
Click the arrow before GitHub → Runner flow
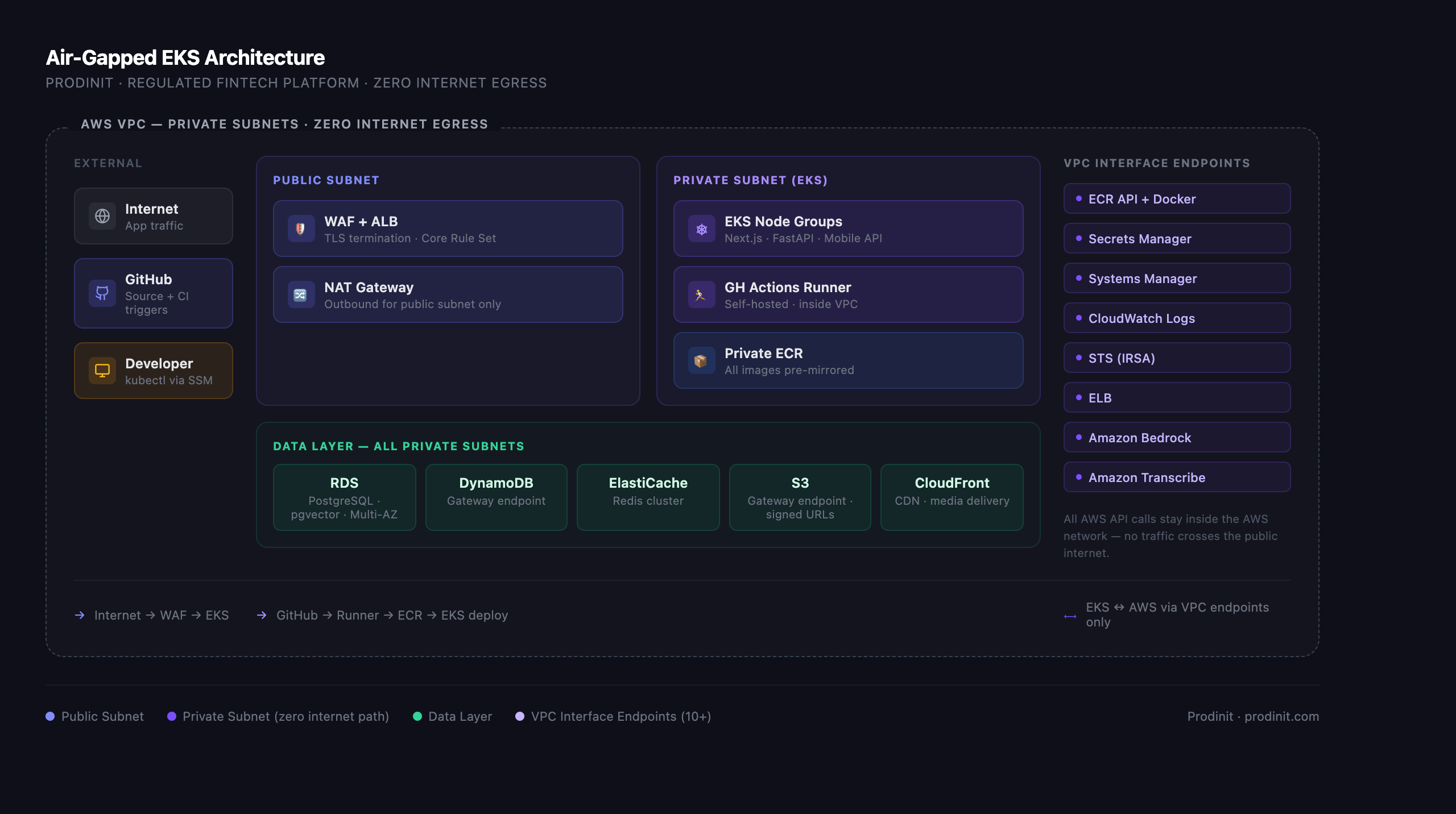[x=262, y=615]
